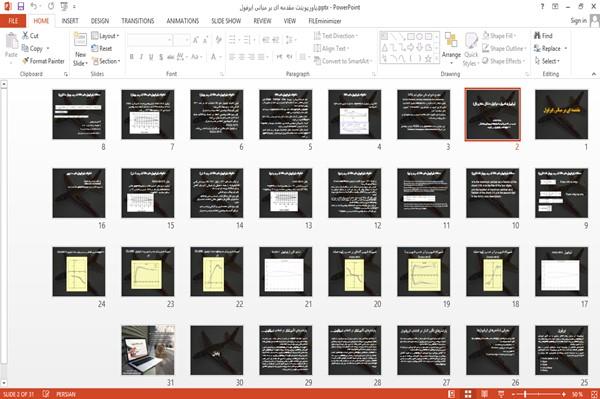Click the 50% zoom level indicator

tap(578, 394)
